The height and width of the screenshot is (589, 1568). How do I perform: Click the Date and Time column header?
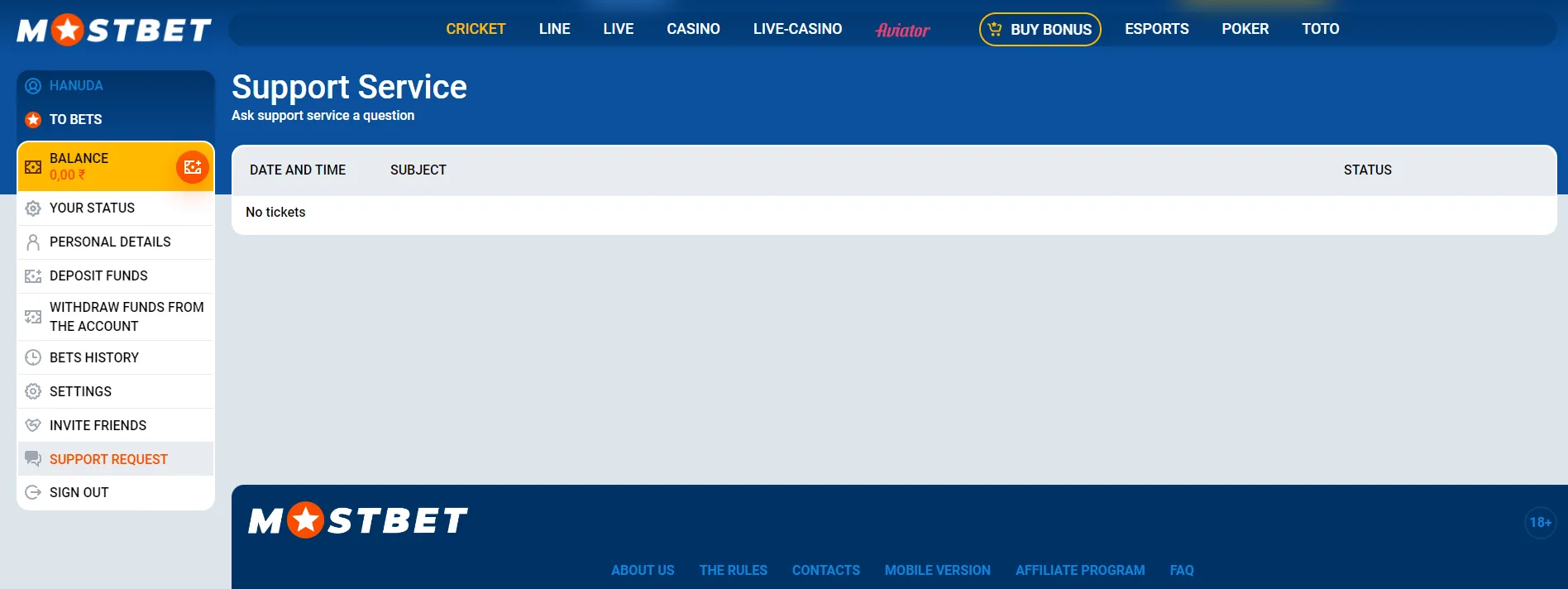pyautogui.click(x=298, y=170)
